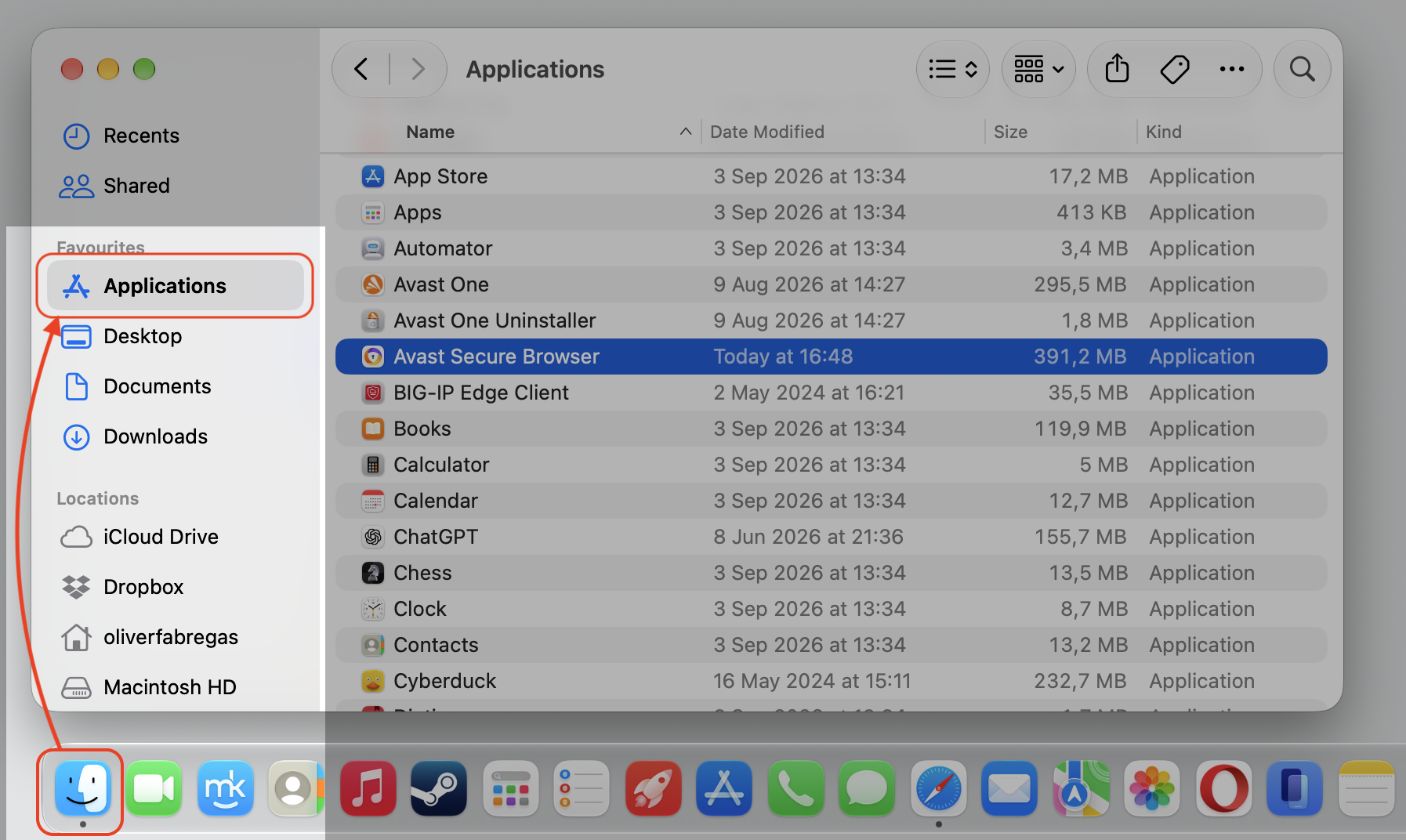Go back in Finder history

pos(361,69)
